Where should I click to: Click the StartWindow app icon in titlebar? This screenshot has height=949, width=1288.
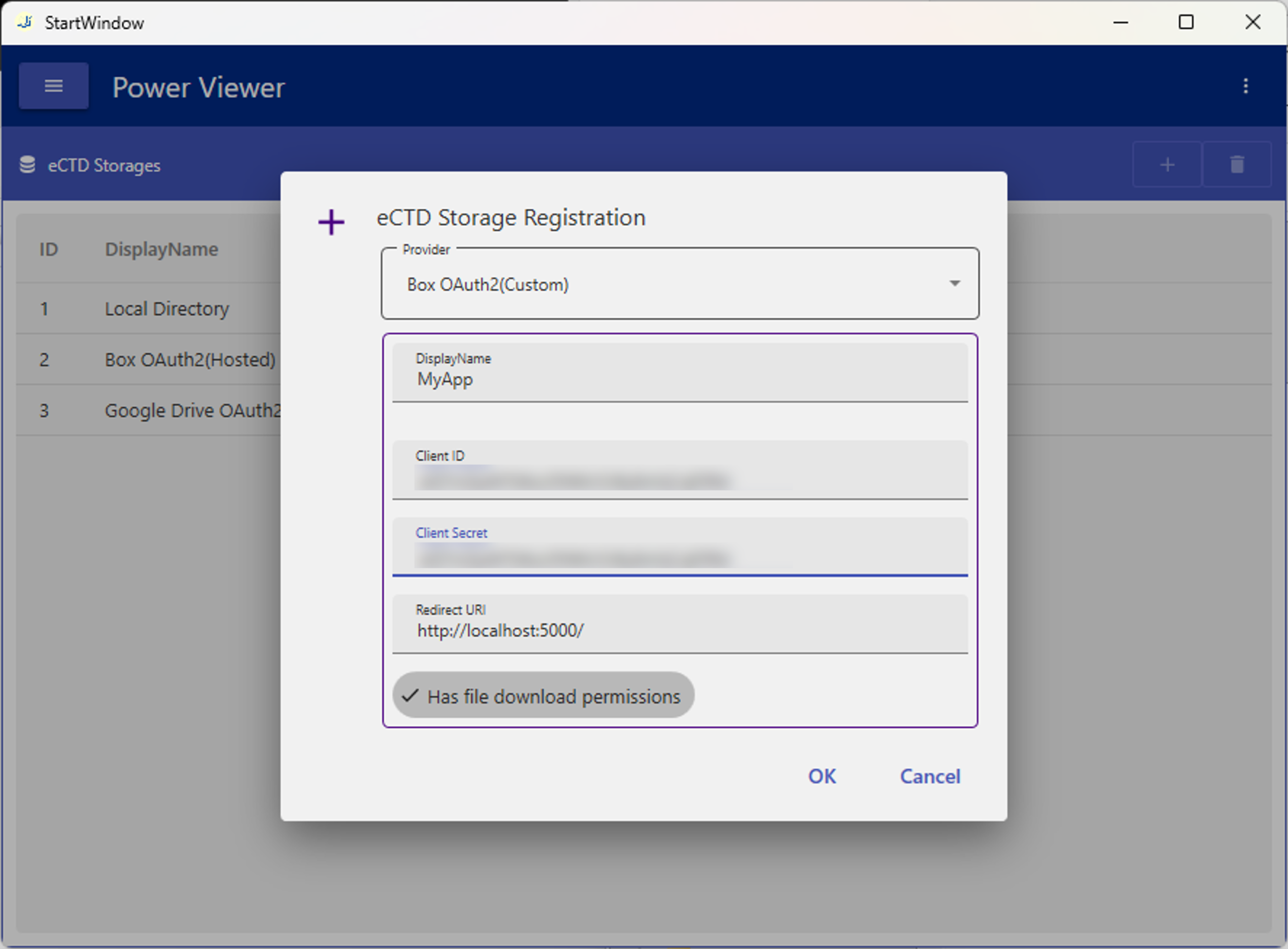[25, 23]
